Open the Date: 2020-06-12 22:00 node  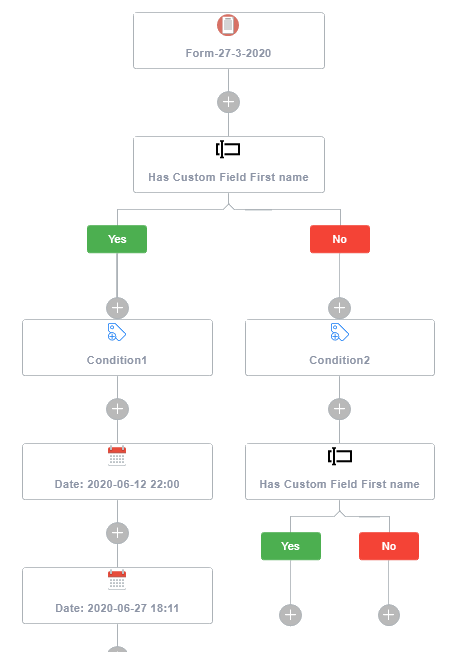pyautogui.click(x=117, y=472)
